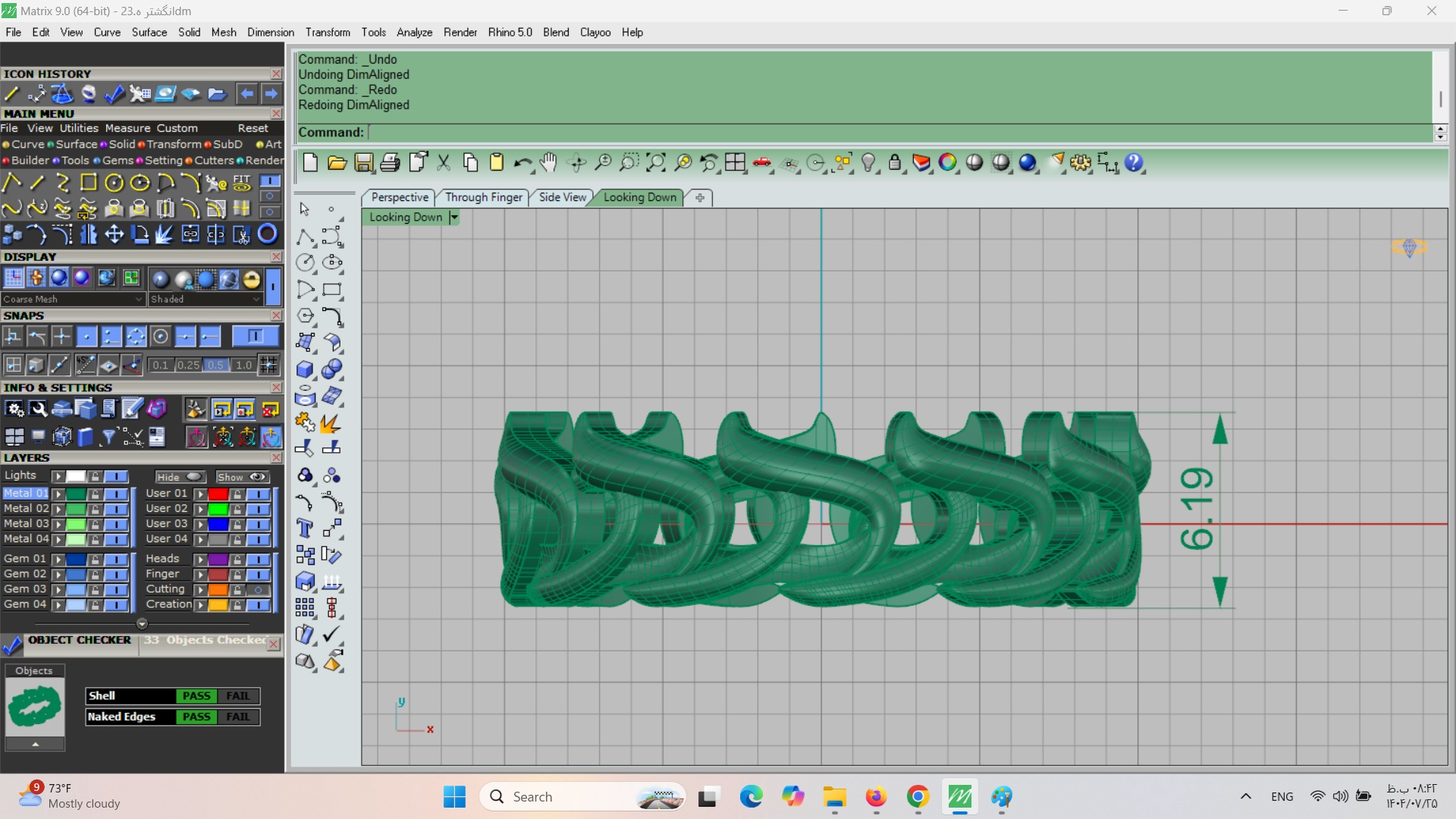Click the red User 01 color swatch
Image resolution: width=1456 pixels, height=819 pixels.
pyautogui.click(x=218, y=494)
